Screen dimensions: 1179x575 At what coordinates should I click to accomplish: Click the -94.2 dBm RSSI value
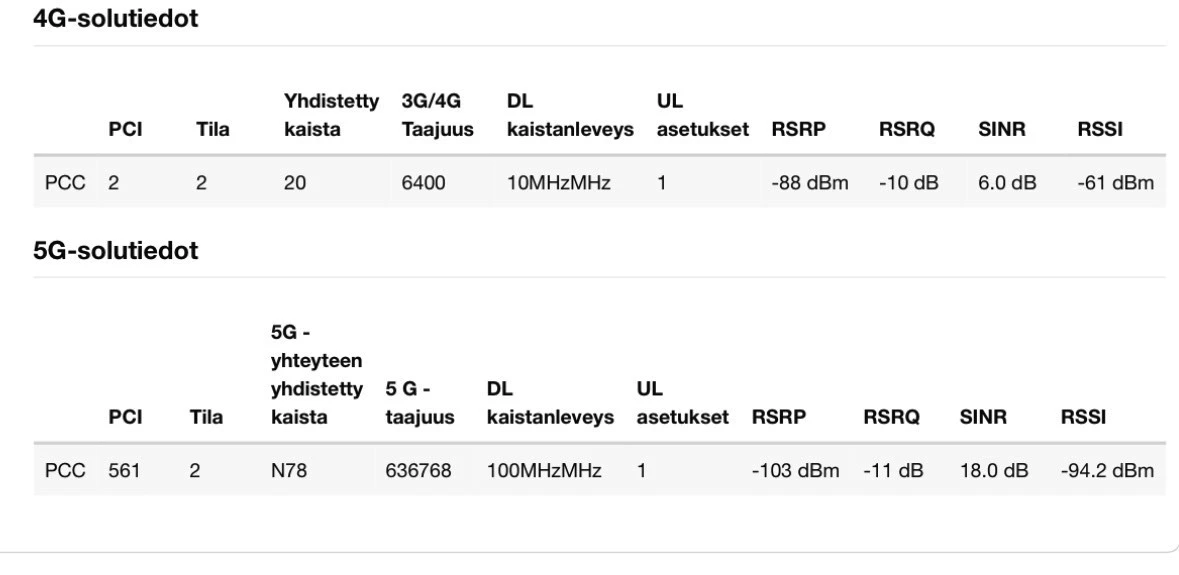click(1107, 470)
